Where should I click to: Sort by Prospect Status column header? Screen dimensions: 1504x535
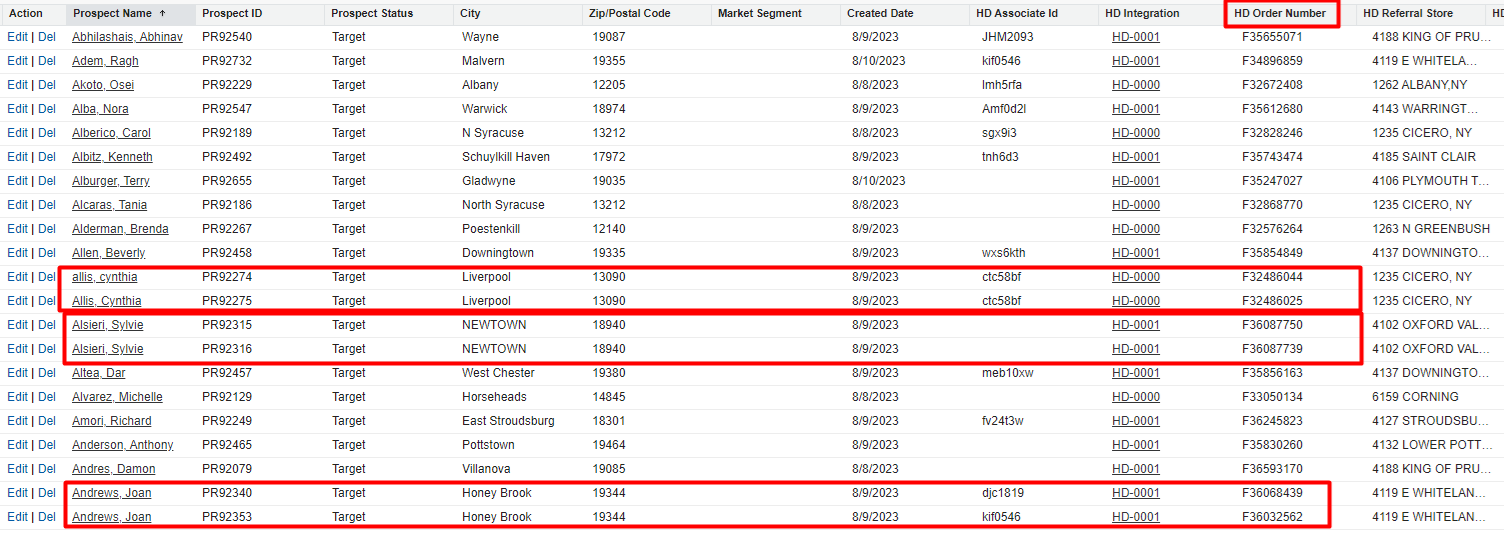(372, 13)
